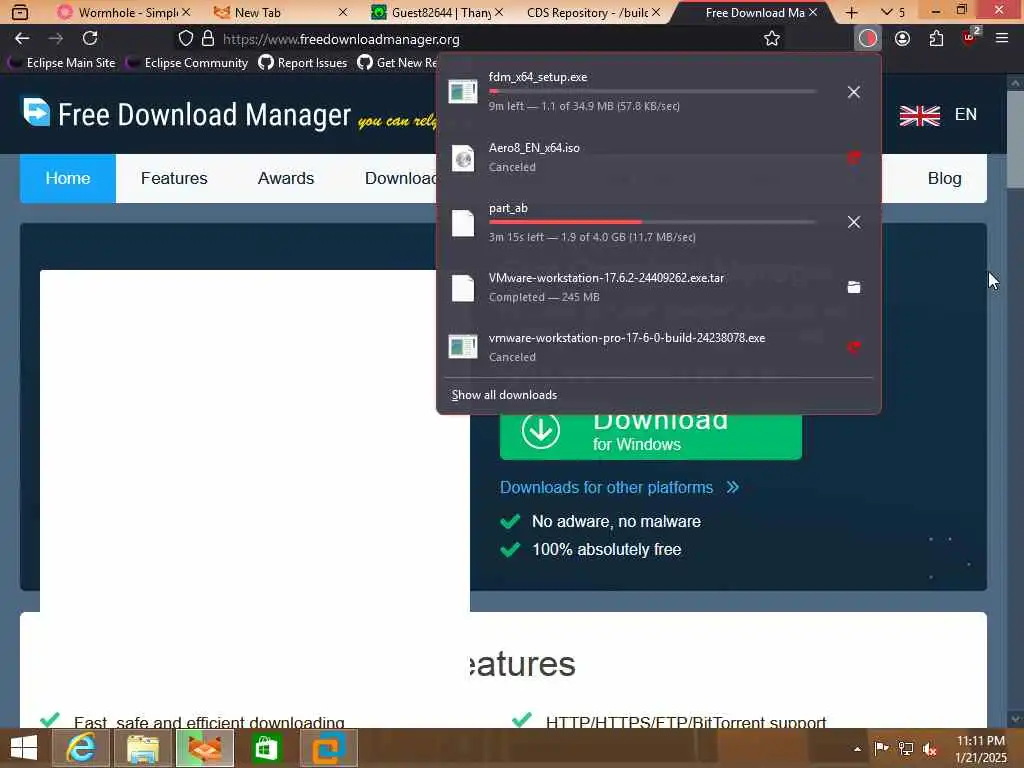Click Aero8_EN_x64.iso disc file icon
Image resolution: width=1024 pixels, height=768 pixels.
(x=463, y=157)
